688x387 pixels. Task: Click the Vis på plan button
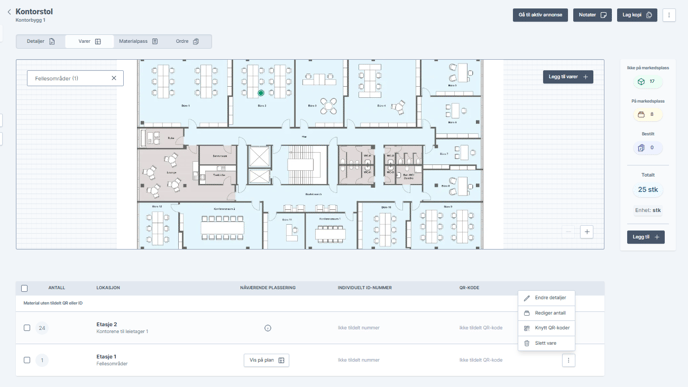[266, 360]
